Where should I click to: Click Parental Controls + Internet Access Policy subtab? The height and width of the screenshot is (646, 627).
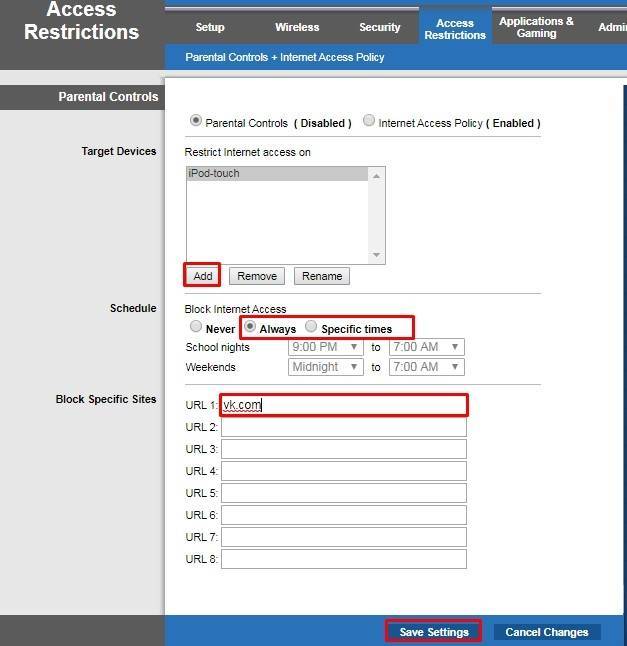285,57
